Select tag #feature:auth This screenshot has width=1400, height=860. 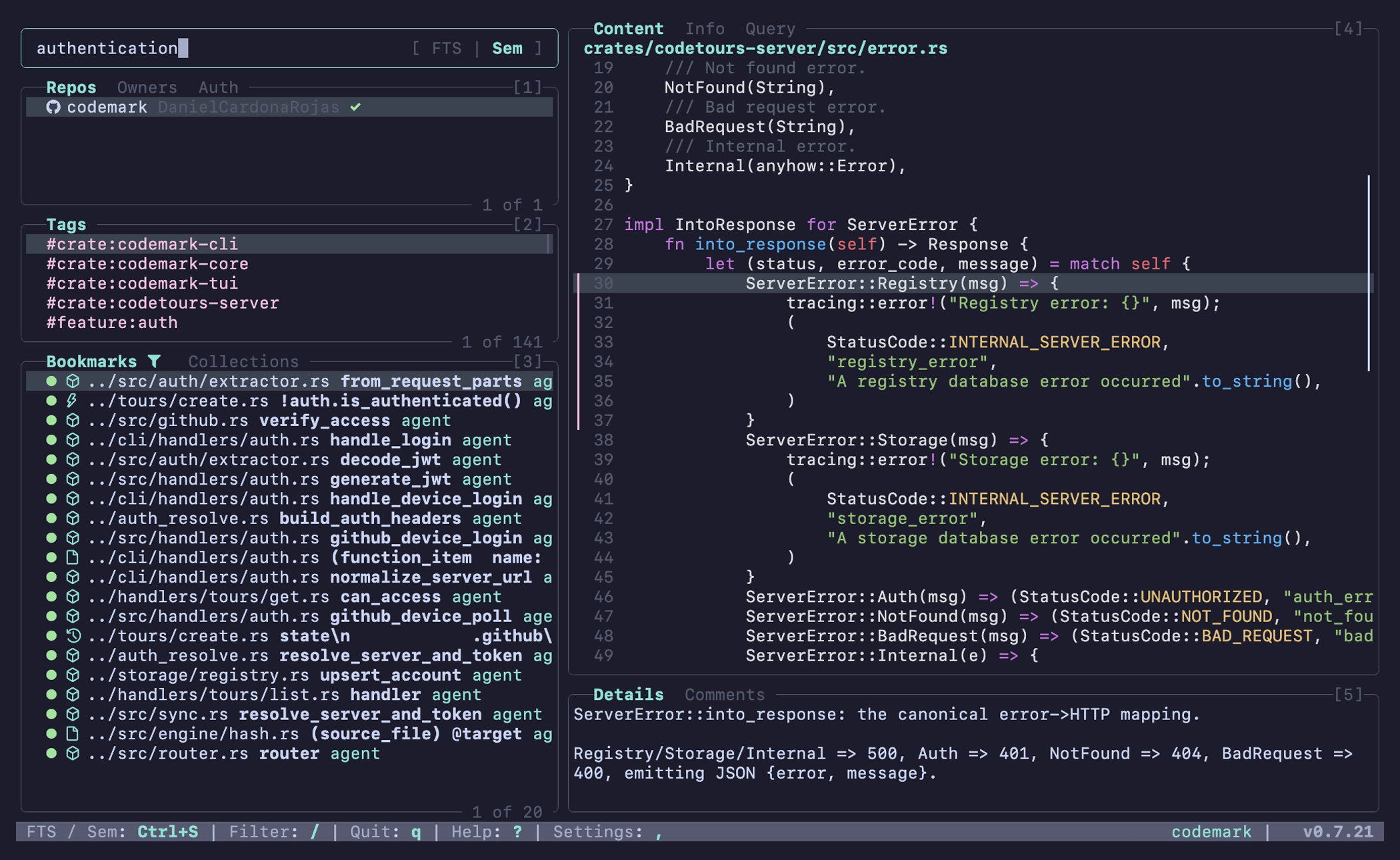tap(289, 323)
